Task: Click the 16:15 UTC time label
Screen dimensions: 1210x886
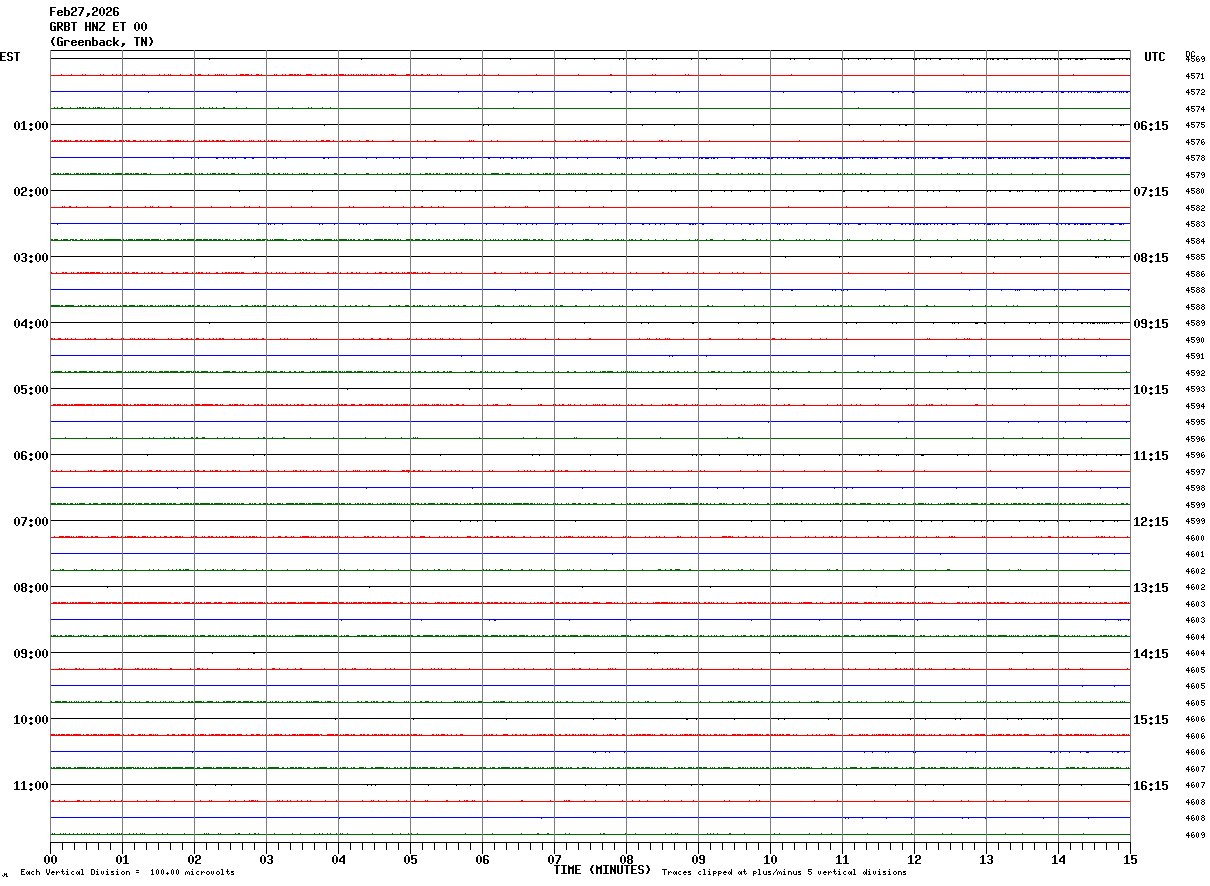Action: click(x=1150, y=785)
